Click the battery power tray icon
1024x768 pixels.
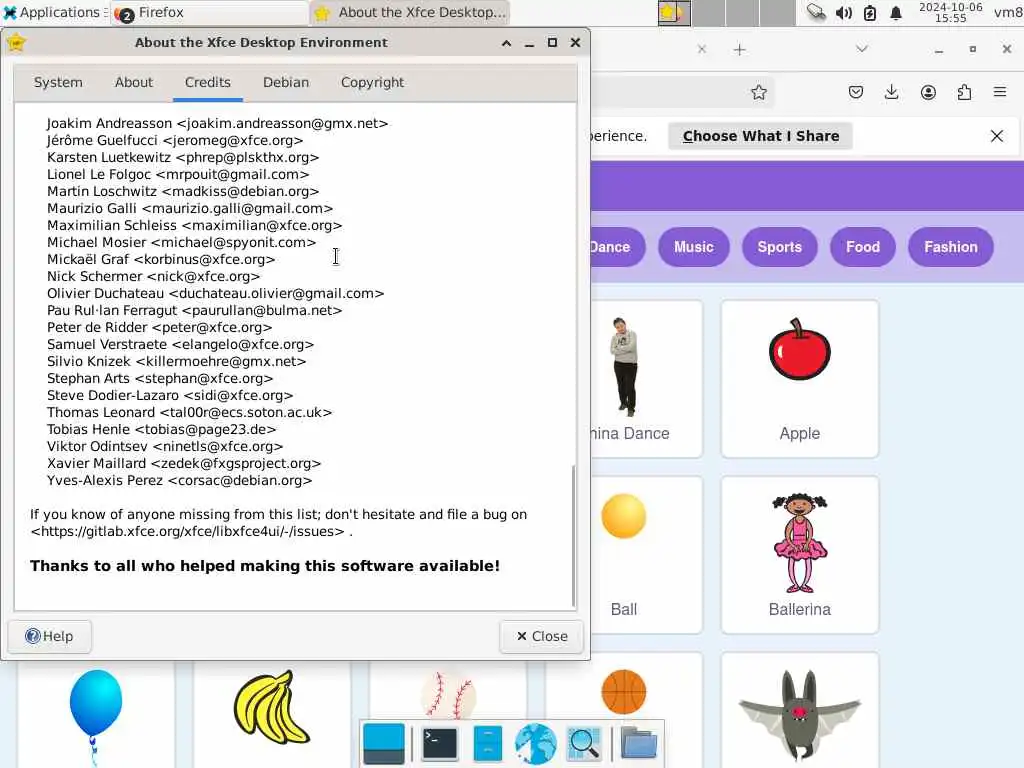click(870, 13)
